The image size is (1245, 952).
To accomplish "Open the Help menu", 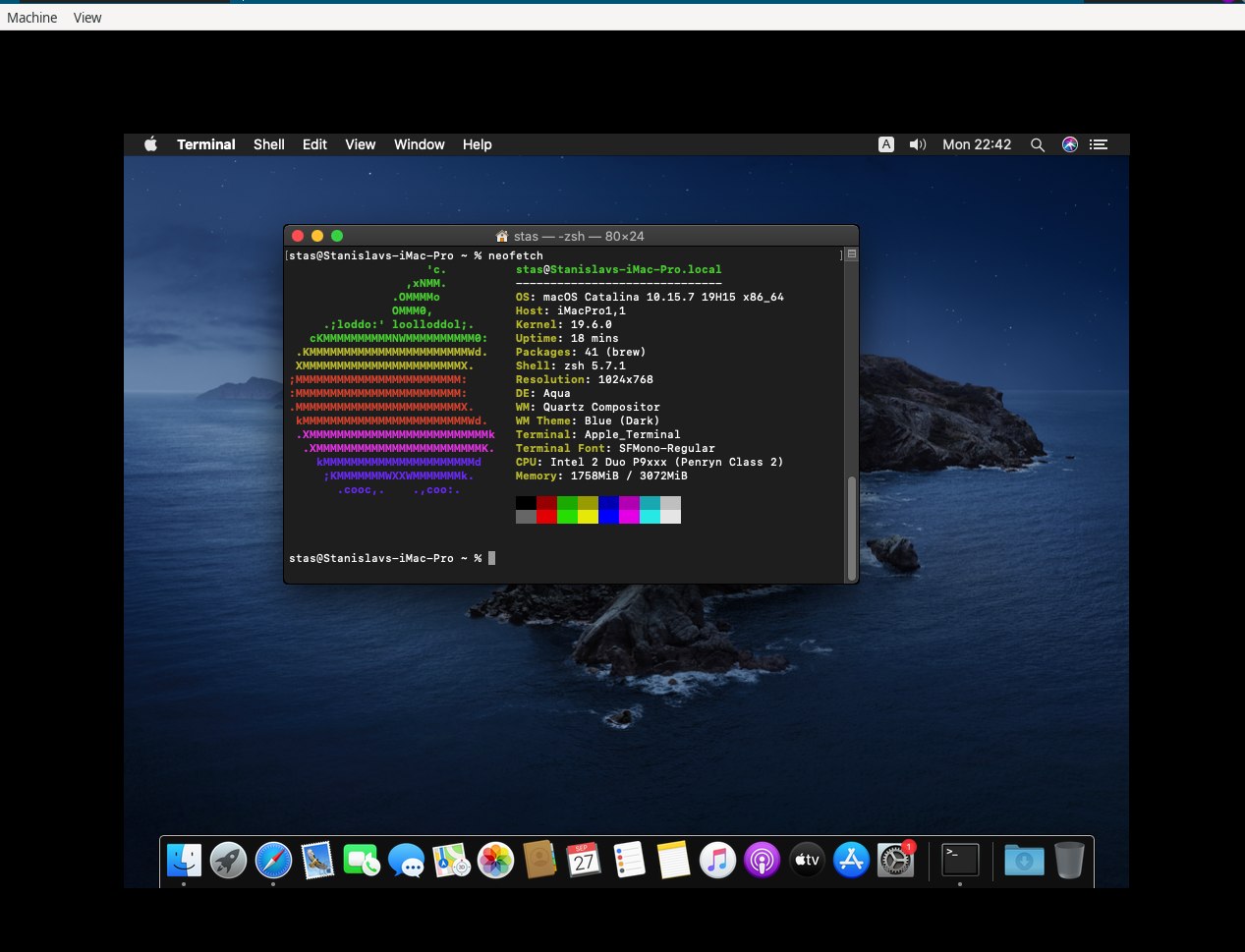I will point(478,144).
